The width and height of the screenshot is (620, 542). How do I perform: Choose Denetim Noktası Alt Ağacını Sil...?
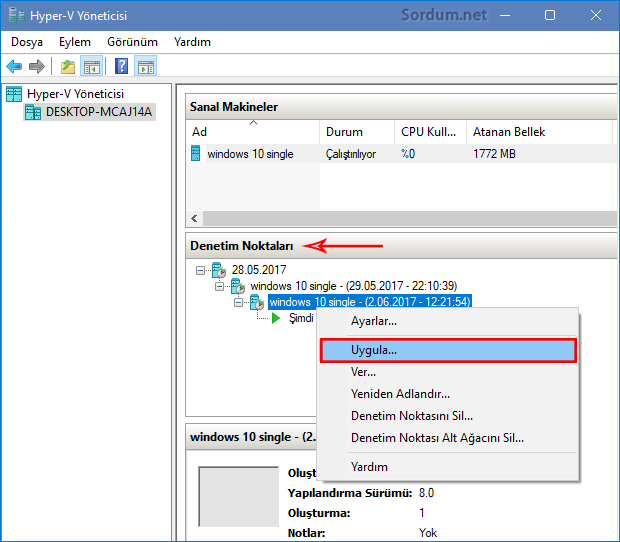coord(448,438)
